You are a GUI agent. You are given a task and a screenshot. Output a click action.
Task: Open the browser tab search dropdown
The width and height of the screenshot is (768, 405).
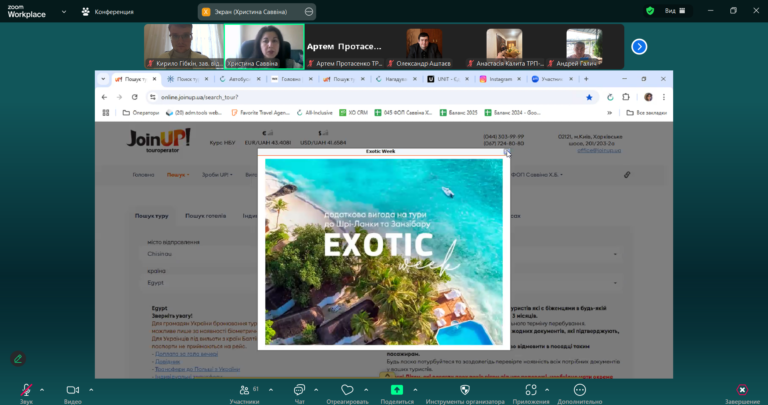click(x=103, y=79)
